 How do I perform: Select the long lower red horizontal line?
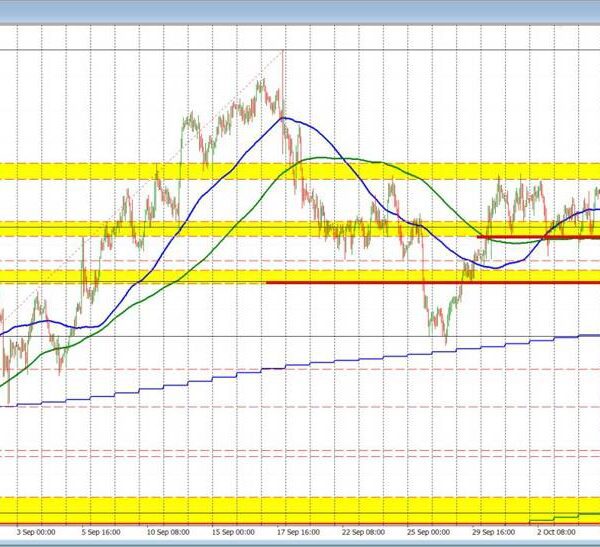click(x=430, y=283)
